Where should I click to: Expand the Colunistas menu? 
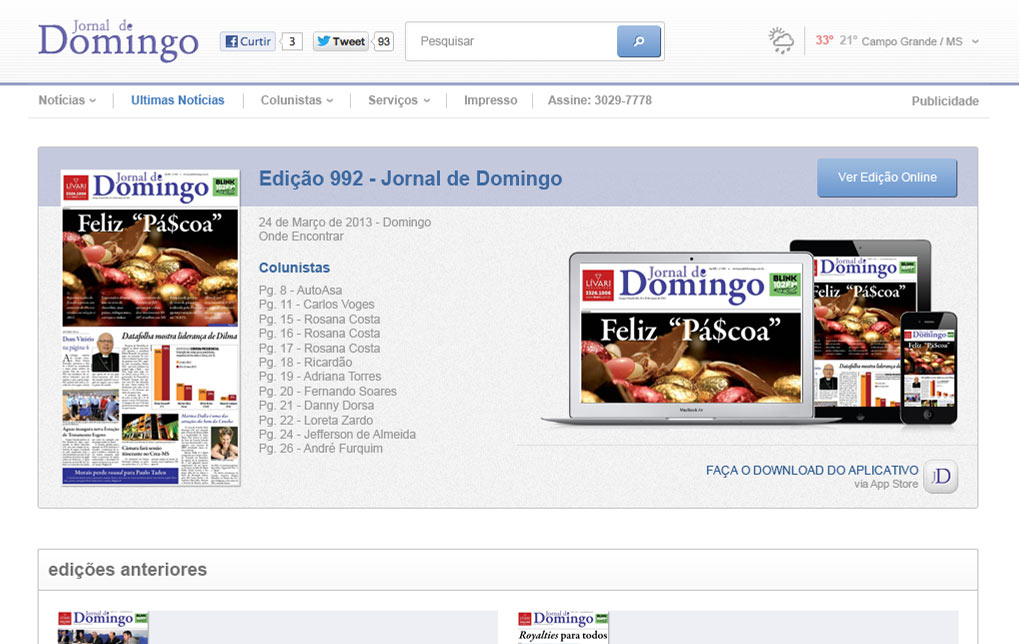coord(297,100)
